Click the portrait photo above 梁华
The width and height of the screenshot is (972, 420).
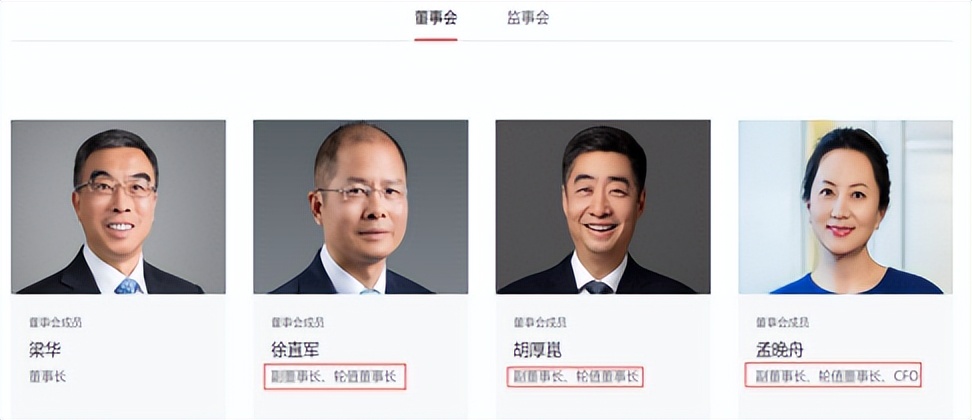point(118,207)
